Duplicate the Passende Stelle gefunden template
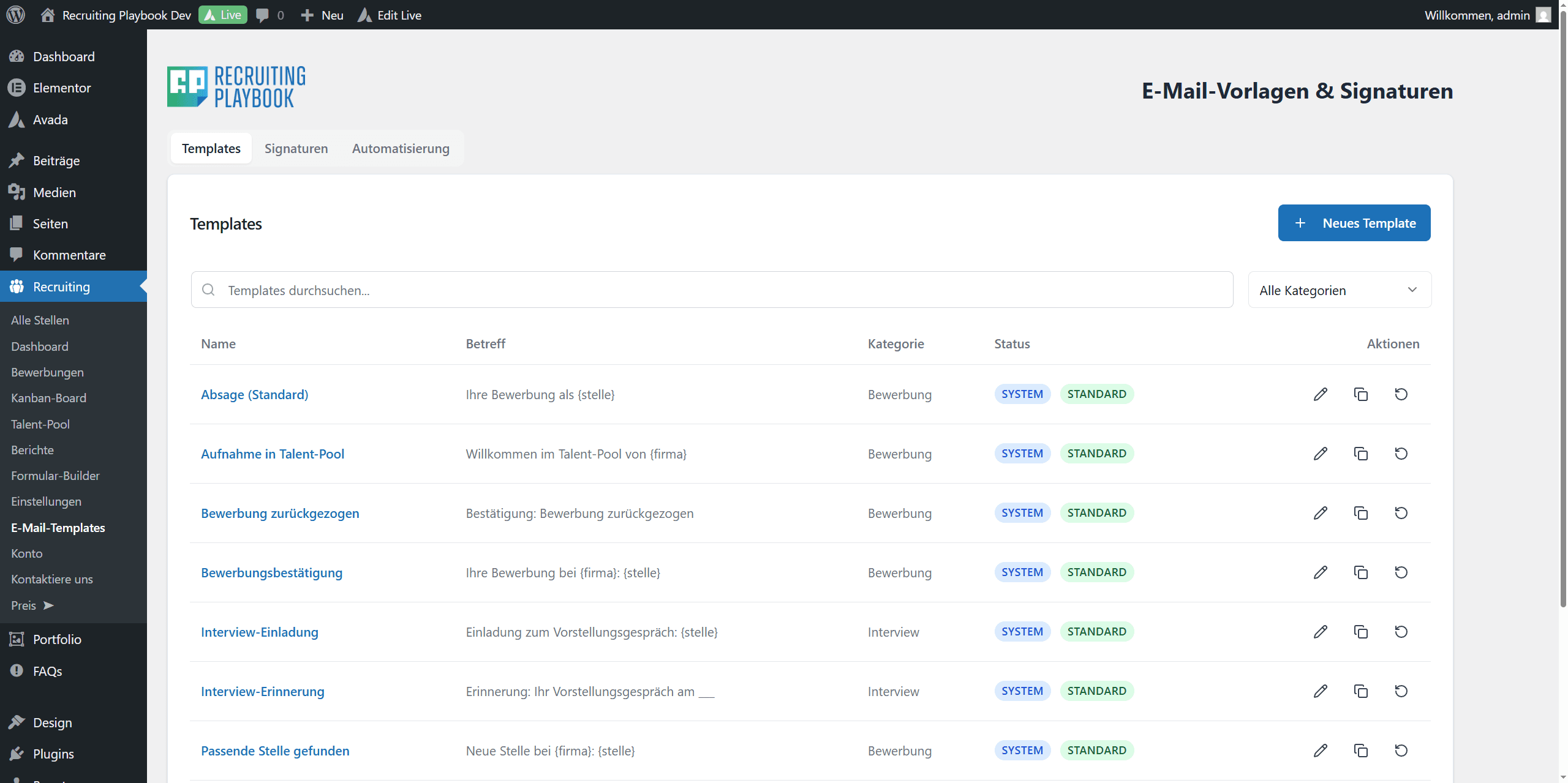The width and height of the screenshot is (1568, 783). 1360,750
